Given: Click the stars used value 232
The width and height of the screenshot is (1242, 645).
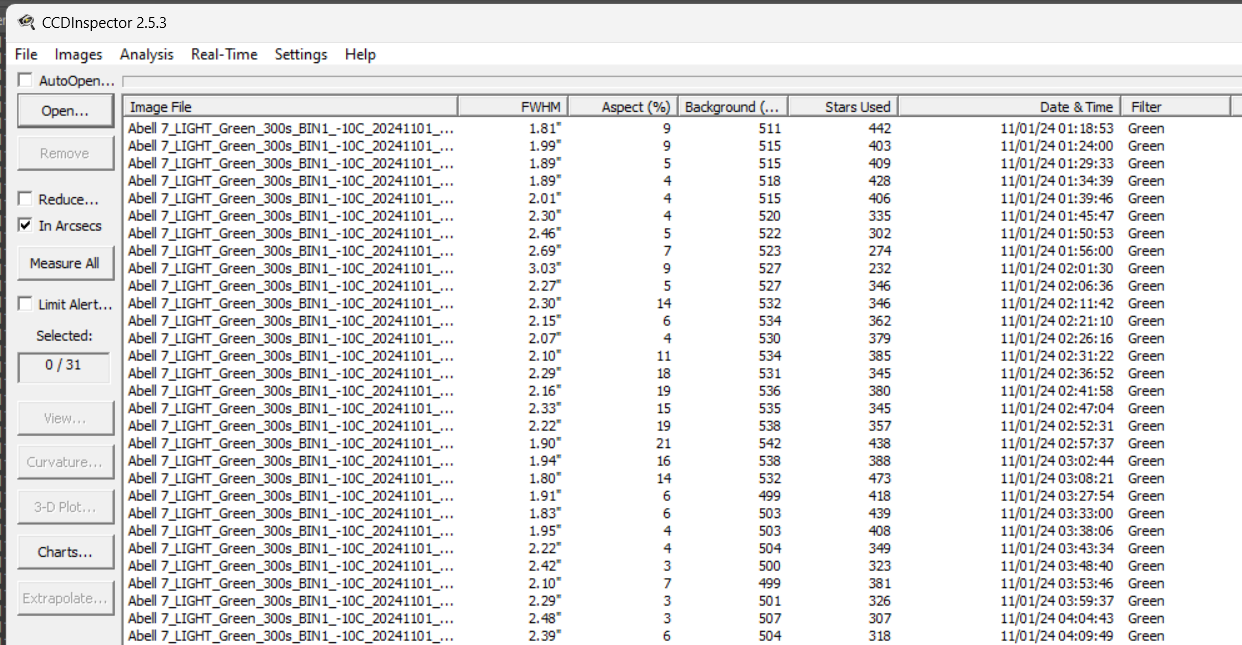Looking at the screenshot, I should point(879,268).
